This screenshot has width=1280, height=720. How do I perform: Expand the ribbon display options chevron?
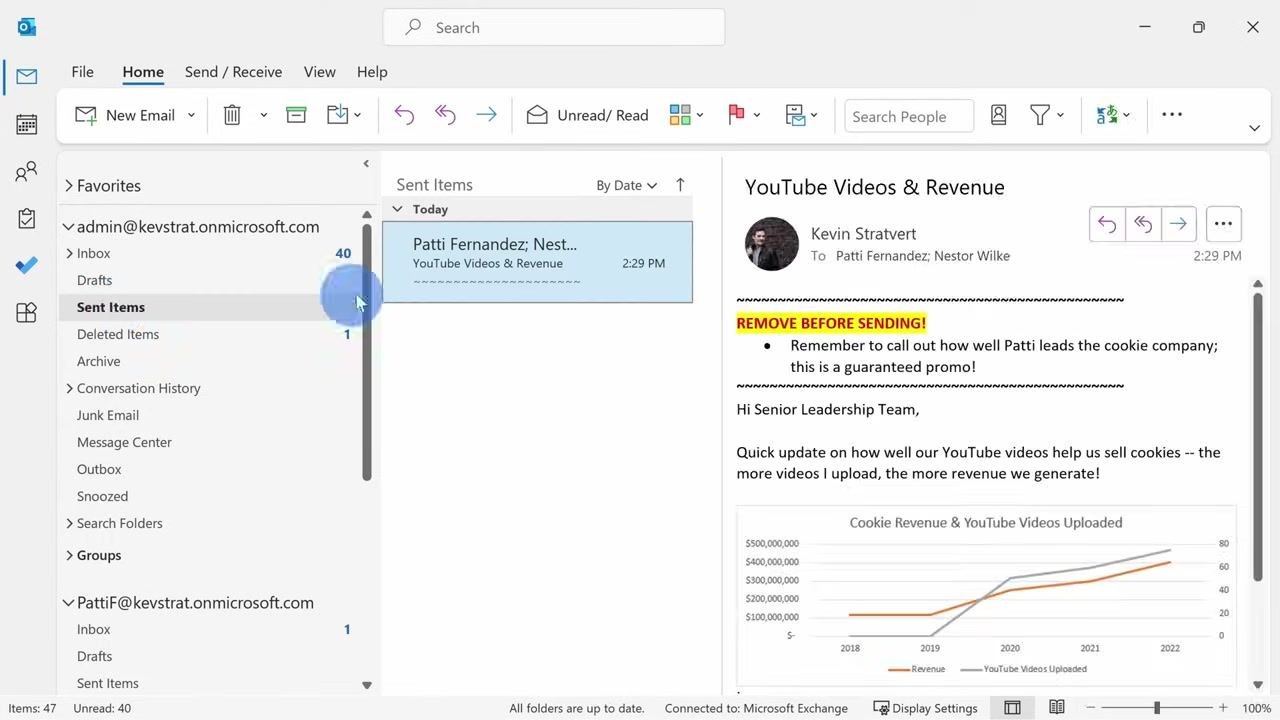[1254, 128]
